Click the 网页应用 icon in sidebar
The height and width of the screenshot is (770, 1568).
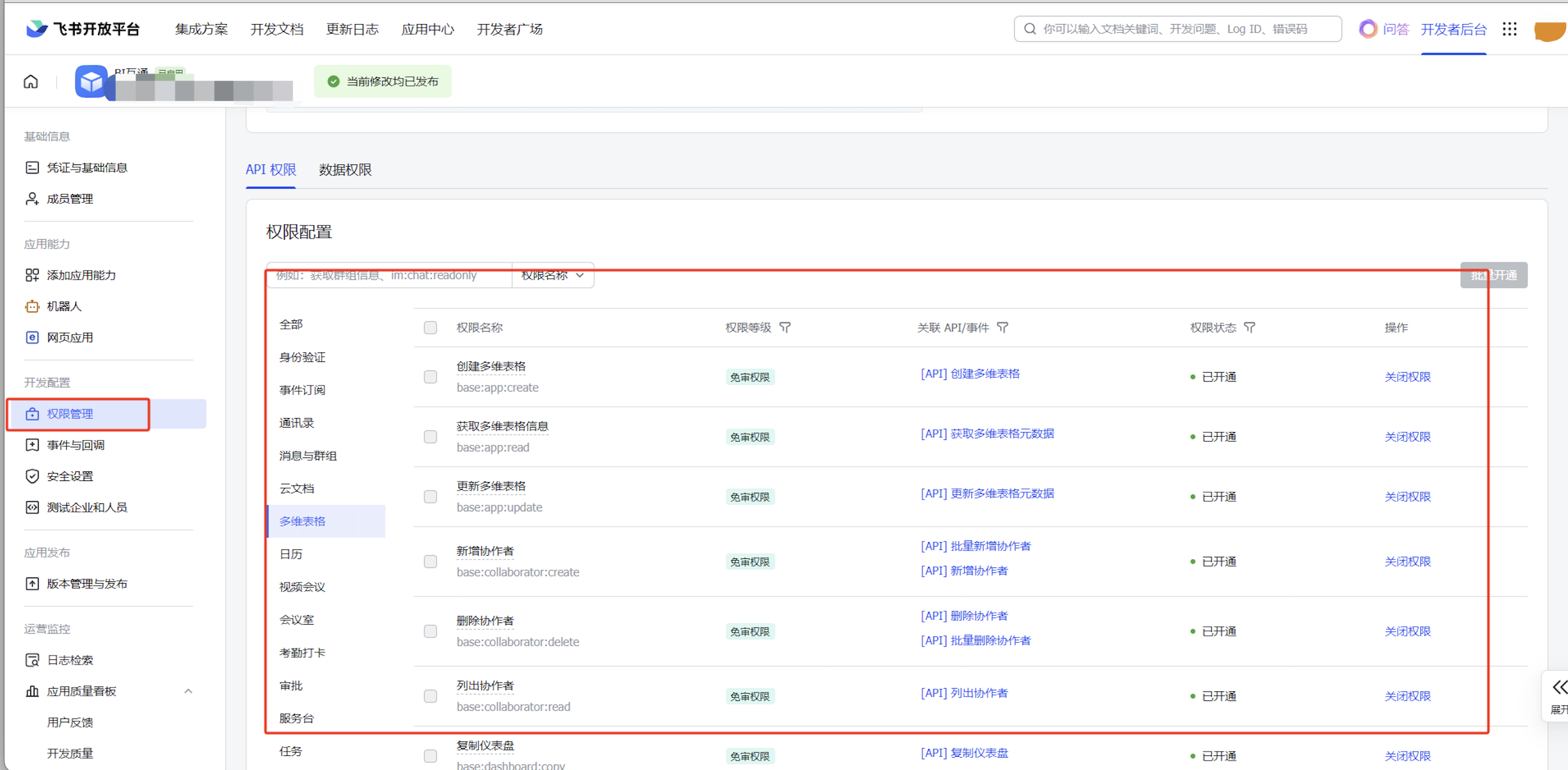(x=32, y=337)
